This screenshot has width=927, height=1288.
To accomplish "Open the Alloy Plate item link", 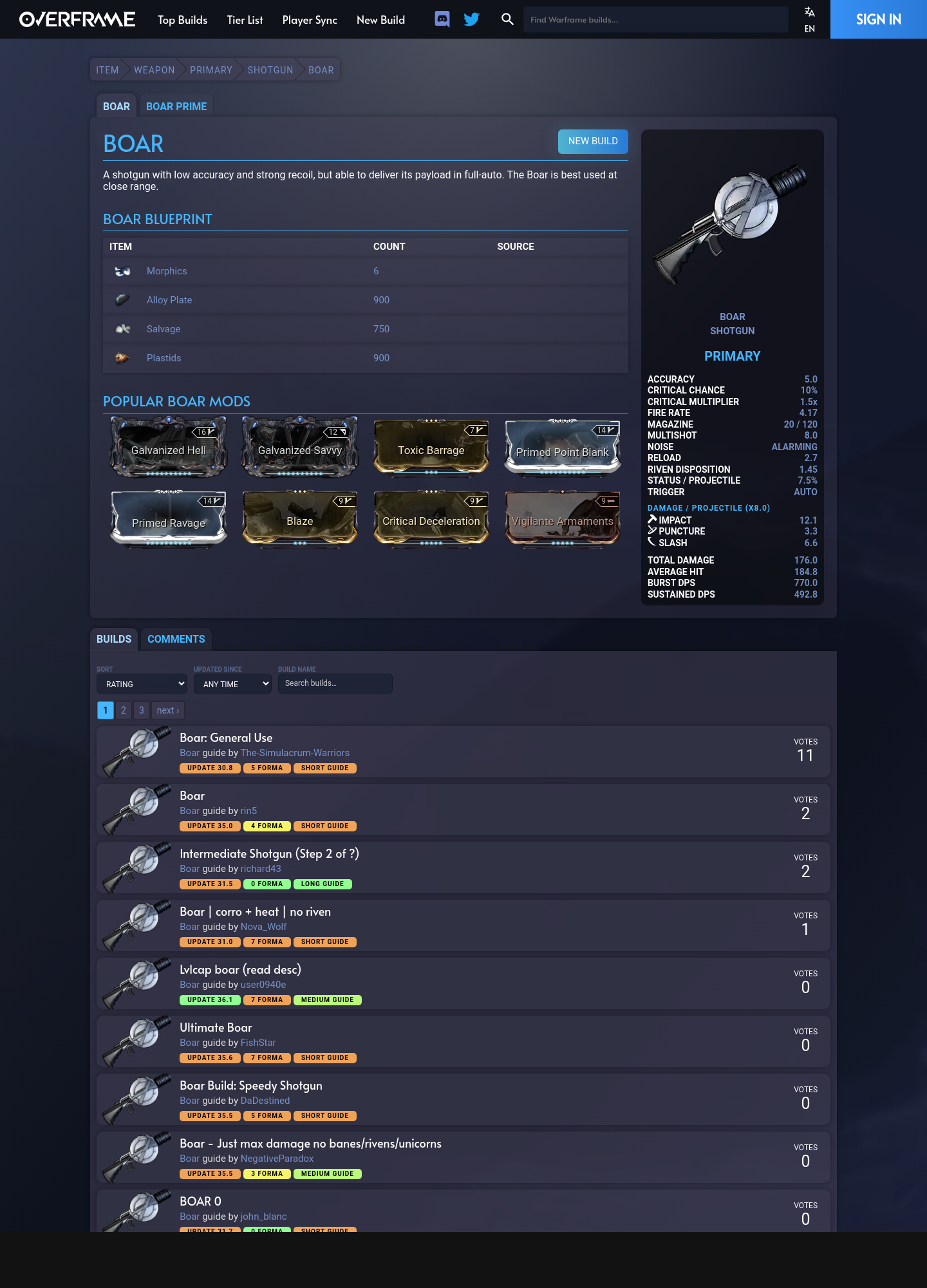I will [x=169, y=300].
